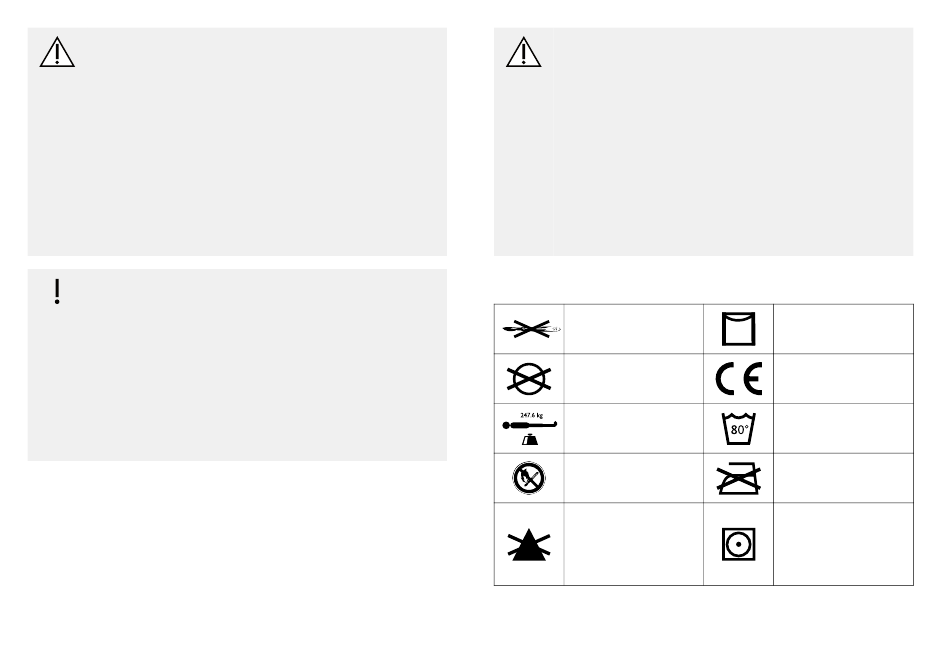Click the no open flame prohibition sign
The height and width of the screenshot is (657, 950).
[x=529, y=478]
